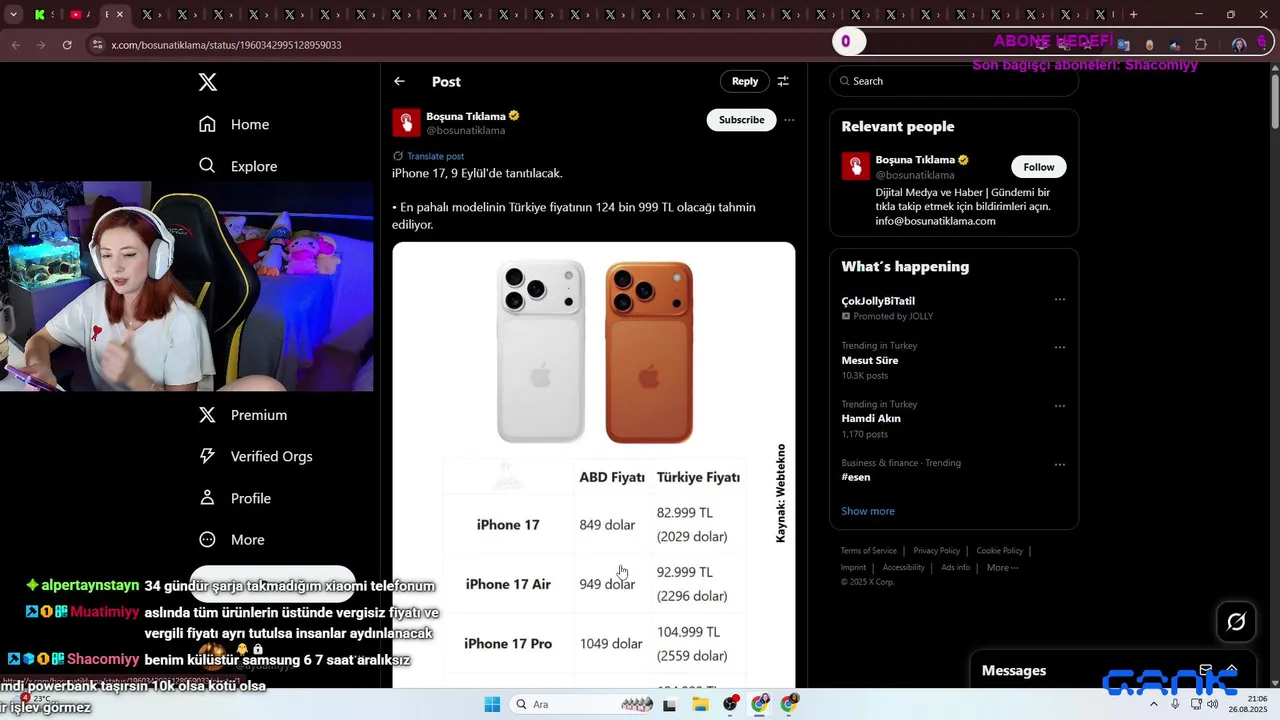The image size is (1280, 720).
Task: Open the Explore page
Action: click(x=238, y=166)
